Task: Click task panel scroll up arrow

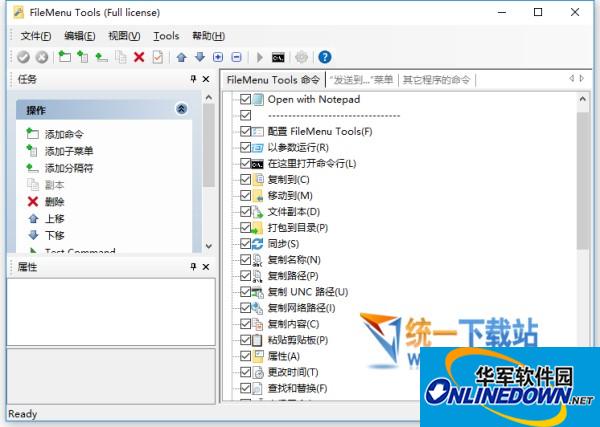Action: 209,98
